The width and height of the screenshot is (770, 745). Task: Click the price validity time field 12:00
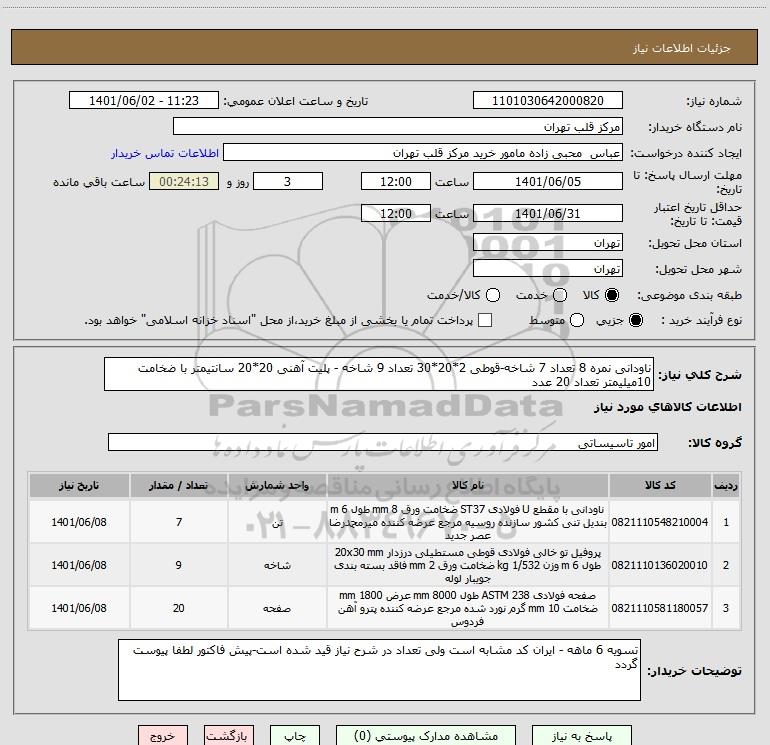coord(396,213)
